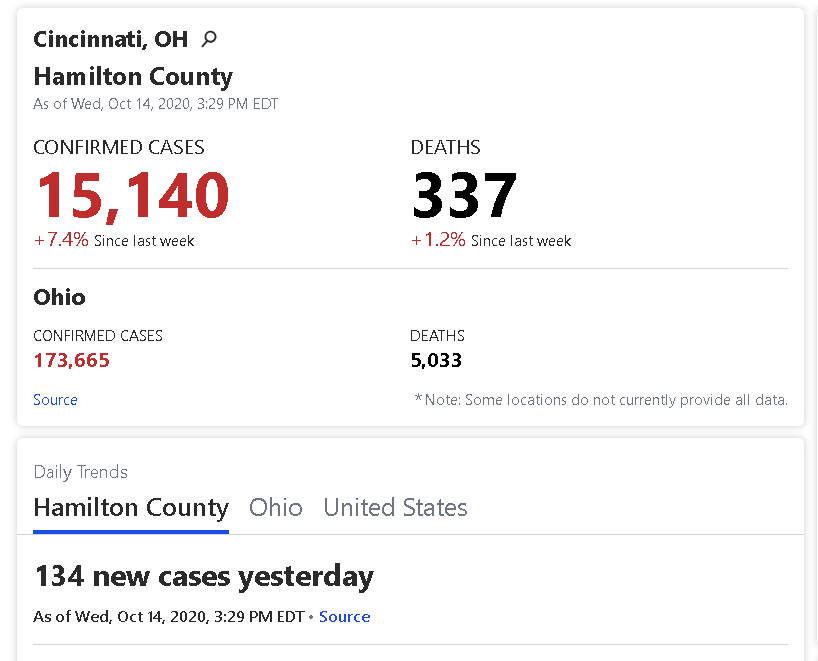This screenshot has width=818, height=661.
Task: Click the 5,033 Ohio deaths figure
Action: point(436,360)
